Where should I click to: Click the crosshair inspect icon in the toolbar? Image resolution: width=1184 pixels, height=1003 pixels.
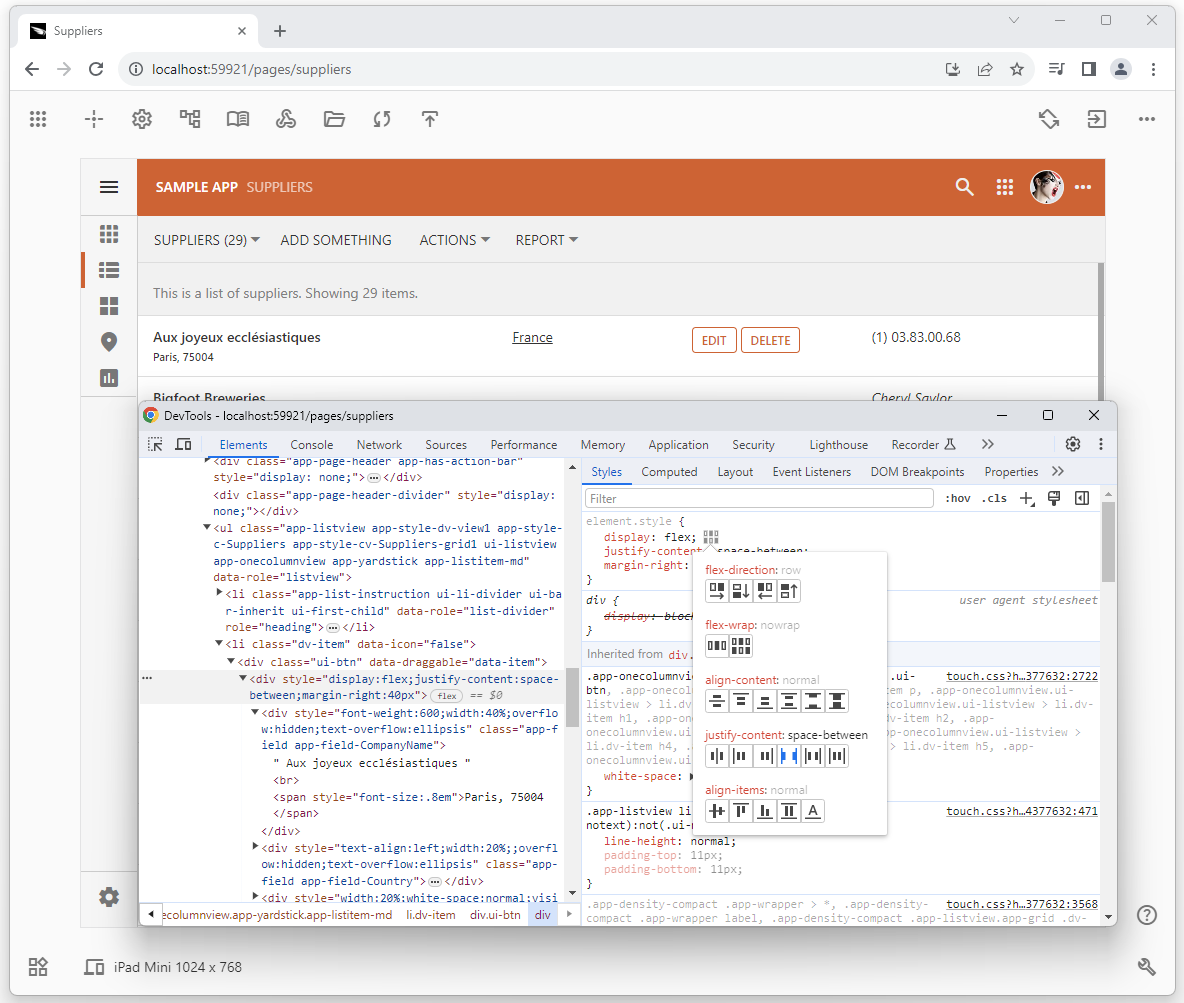coord(94,119)
